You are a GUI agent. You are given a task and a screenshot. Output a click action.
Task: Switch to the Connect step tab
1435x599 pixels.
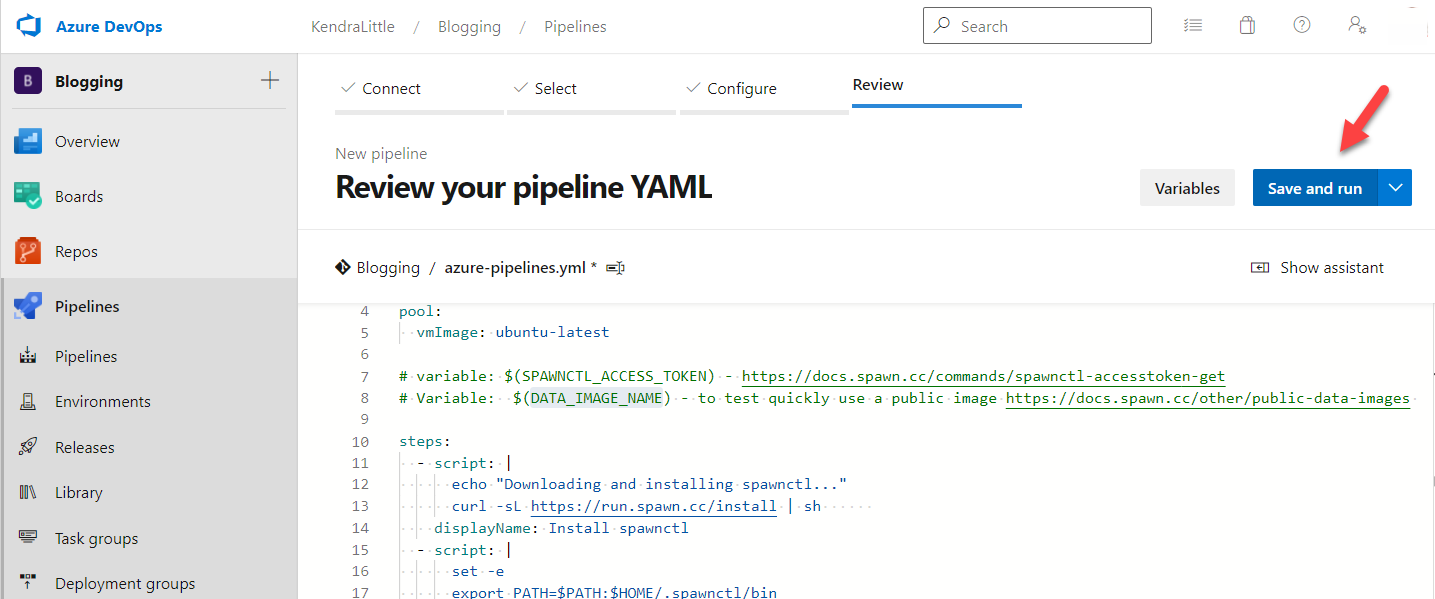(x=391, y=88)
